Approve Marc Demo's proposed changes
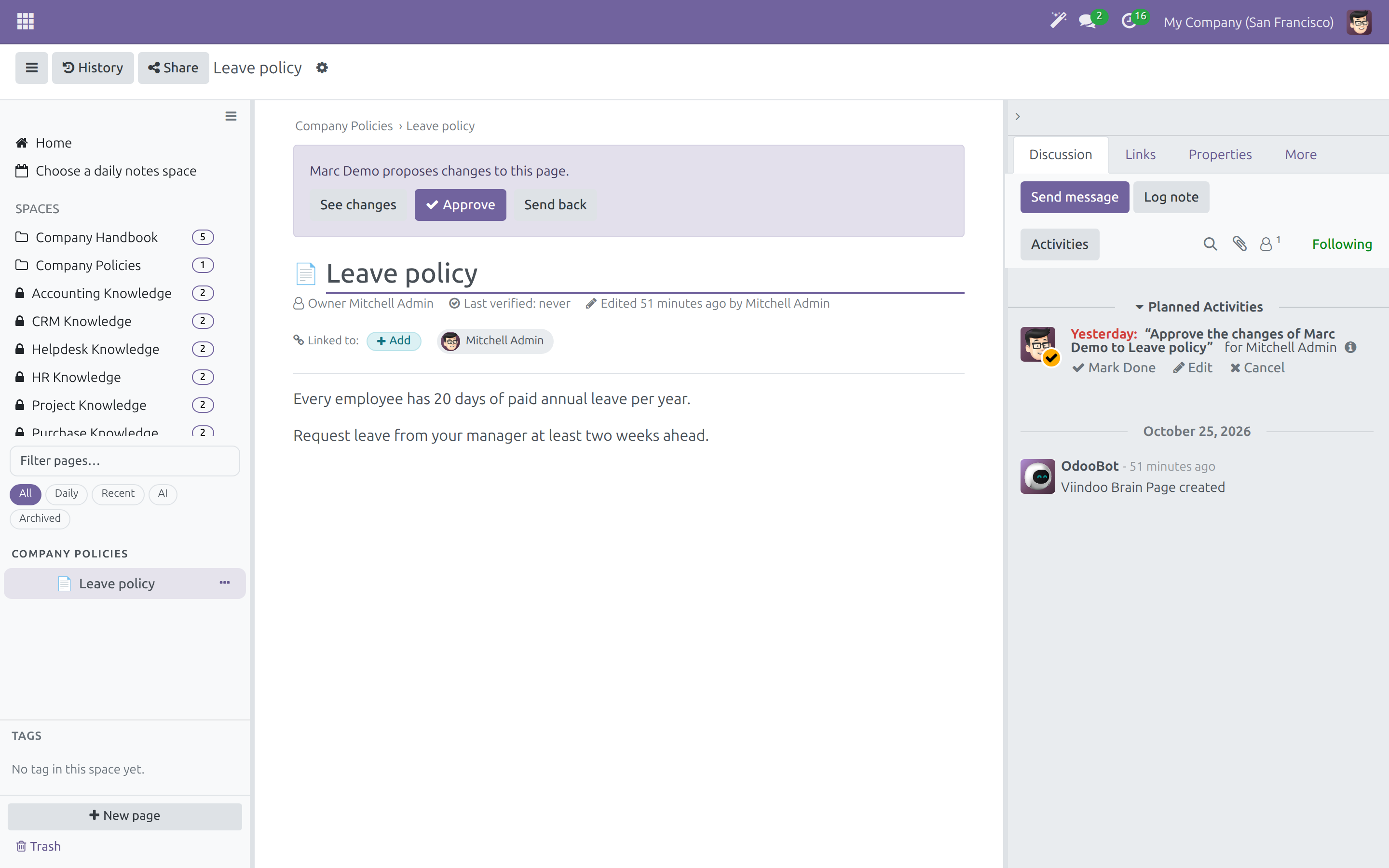Image resolution: width=1389 pixels, height=868 pixels. point(460,204)
